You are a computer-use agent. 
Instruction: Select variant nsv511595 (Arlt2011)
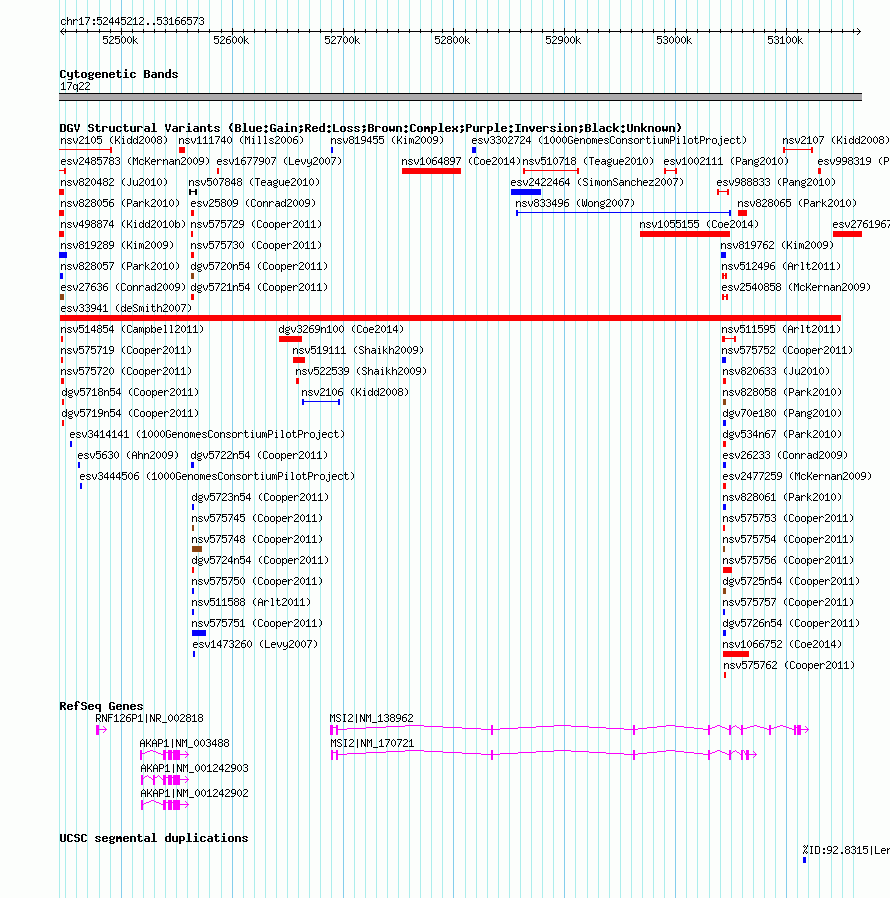[x=781, y=329]
